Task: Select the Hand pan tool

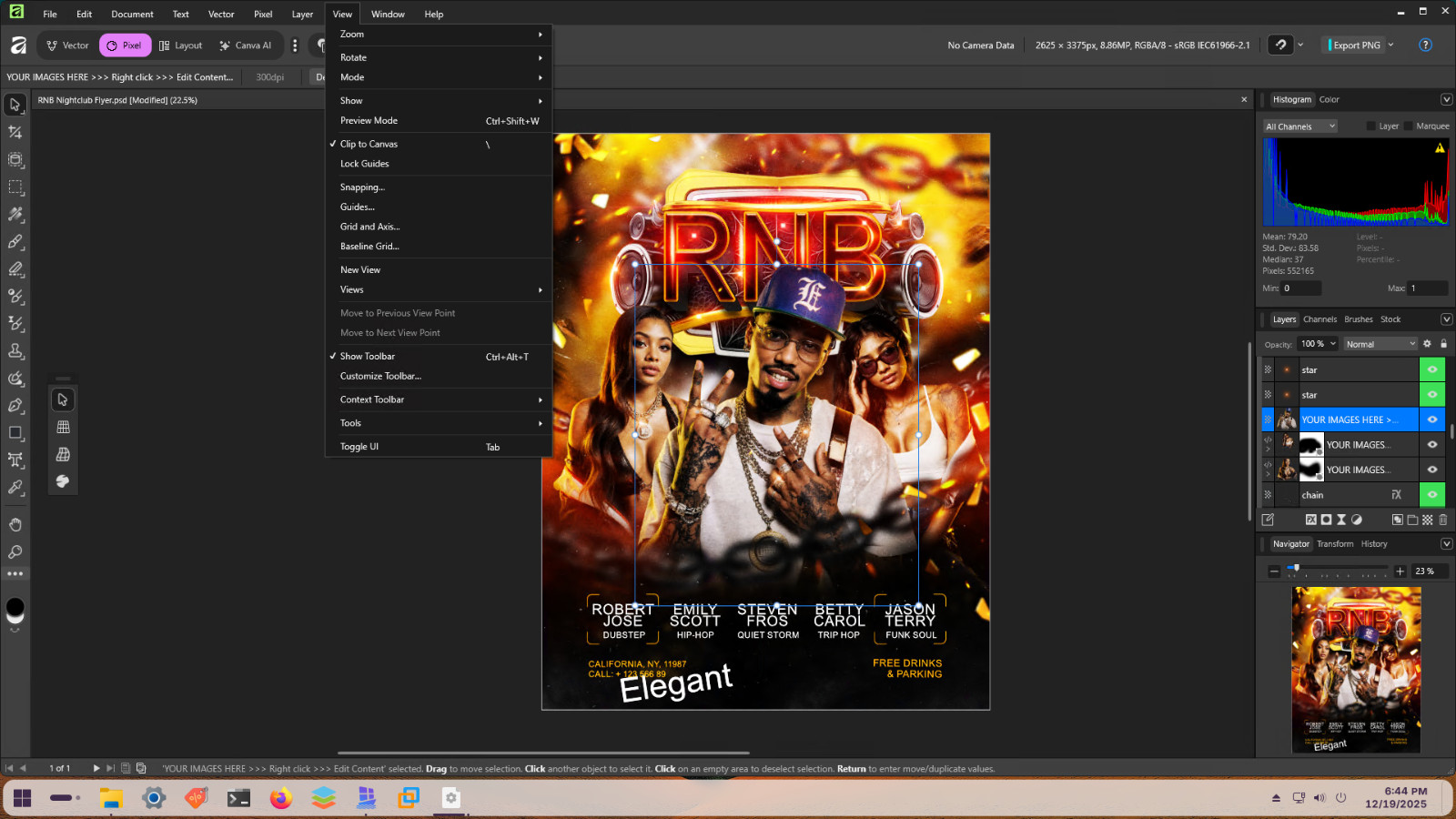Action: (x=15, y=525)
